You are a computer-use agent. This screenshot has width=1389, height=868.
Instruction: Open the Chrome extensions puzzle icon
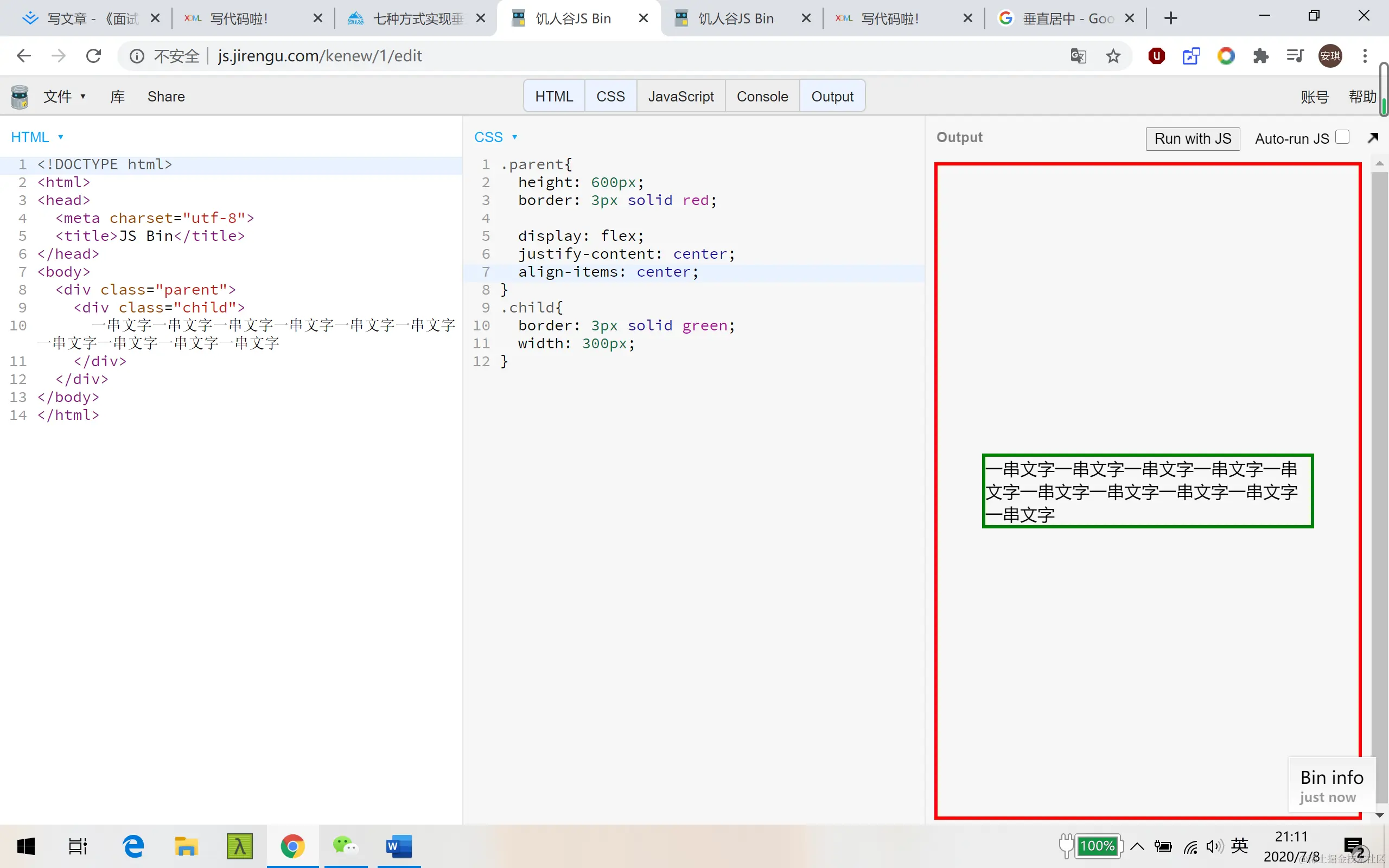click(1260, 56)
